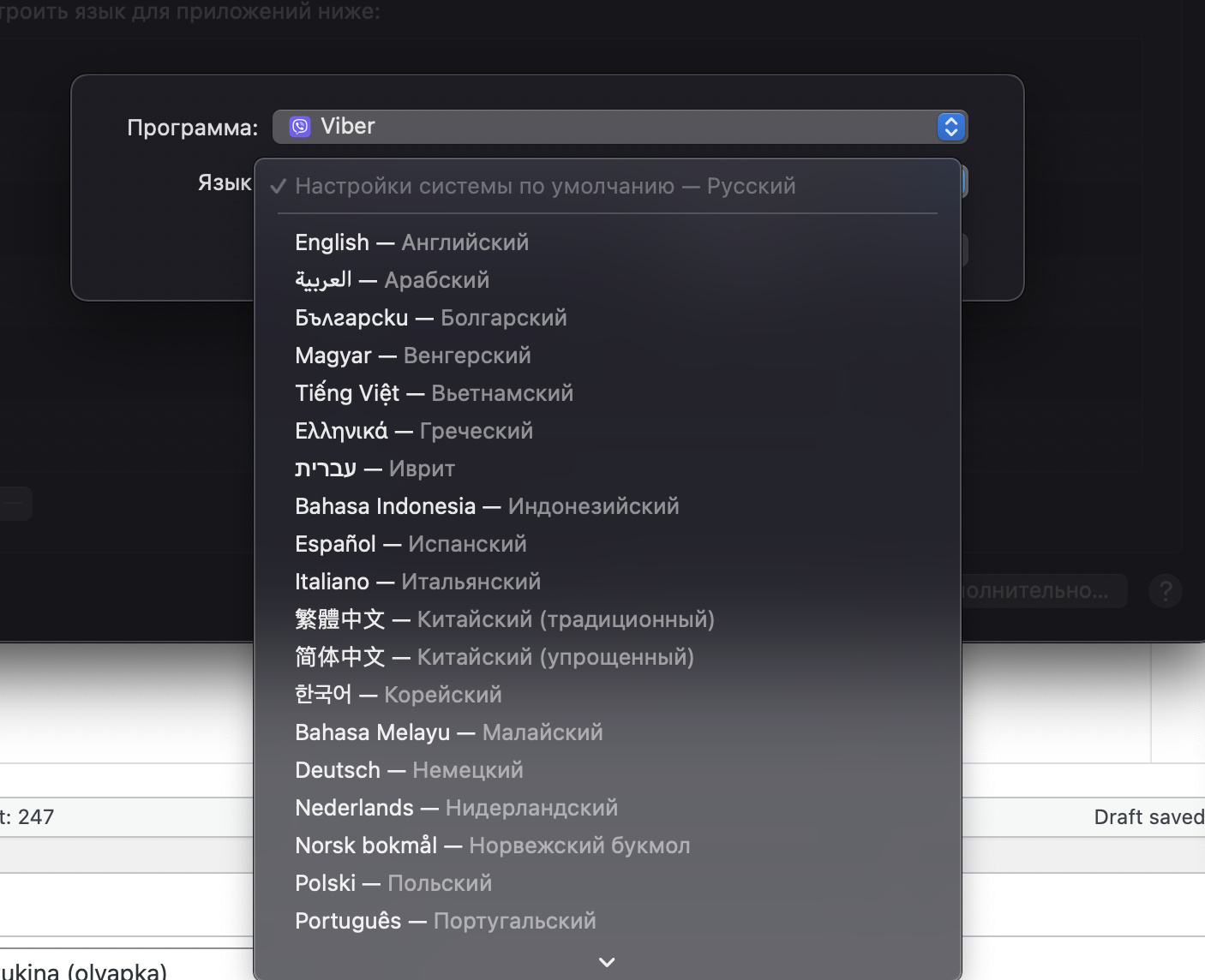This screenshot has width=1205, height=980.
Task: Choose Magyar — Венгерский option
Action: [x=608, y=356]
